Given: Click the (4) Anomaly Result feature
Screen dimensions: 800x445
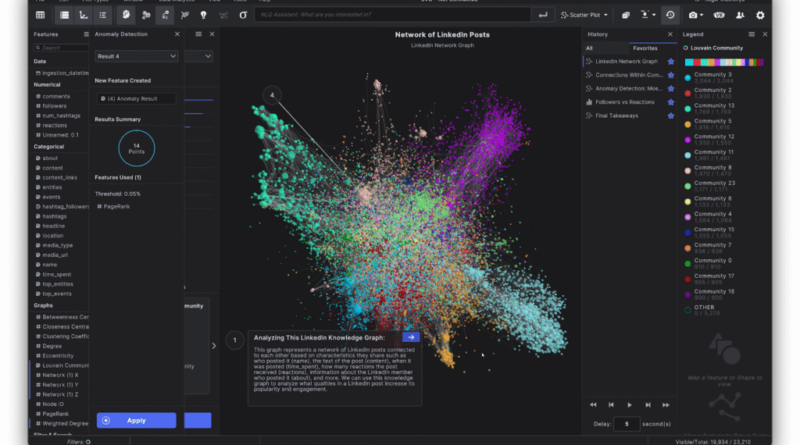Looking at the screenshot, I should (x=136, y=98).
